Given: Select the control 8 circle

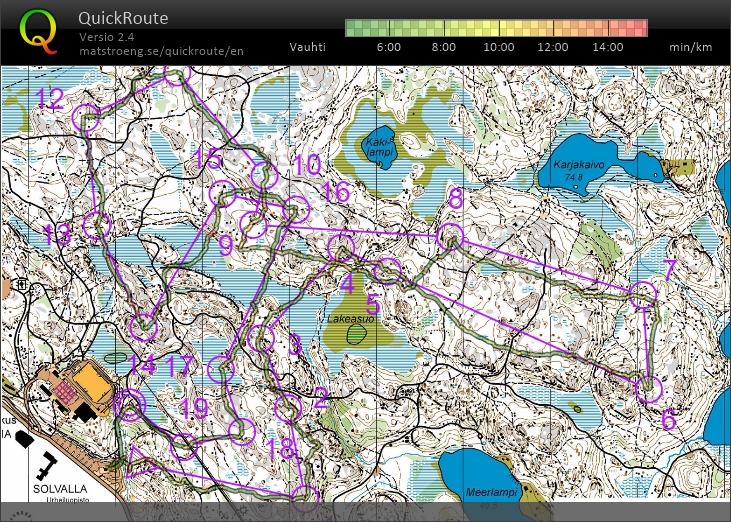Looking at the screenshot, I should pos(451,237).
